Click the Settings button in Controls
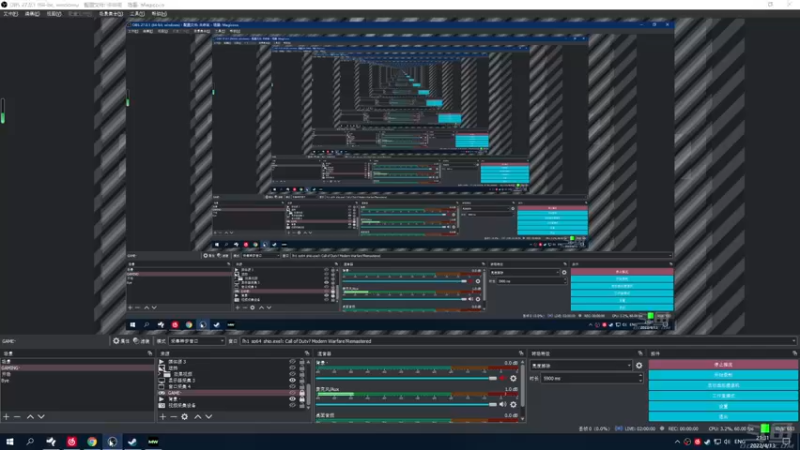Image resolution: width=800 pixels, height=450 pixels. tap(723, 407)
